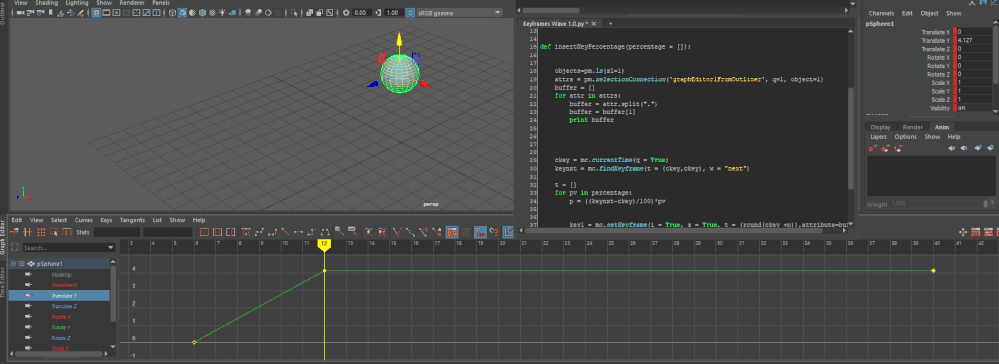This screenshot has height=364, width=999.
Task: Click the key at frame 40
Action: click(x=933, y=271)
